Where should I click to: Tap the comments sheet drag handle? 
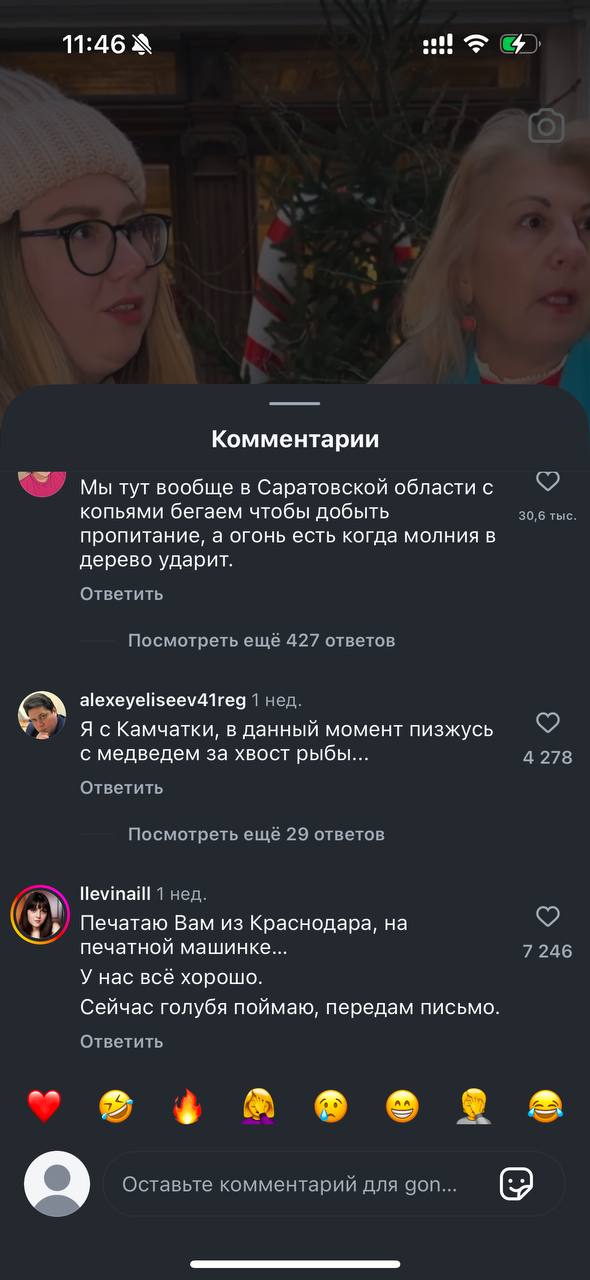coord(295,404)
